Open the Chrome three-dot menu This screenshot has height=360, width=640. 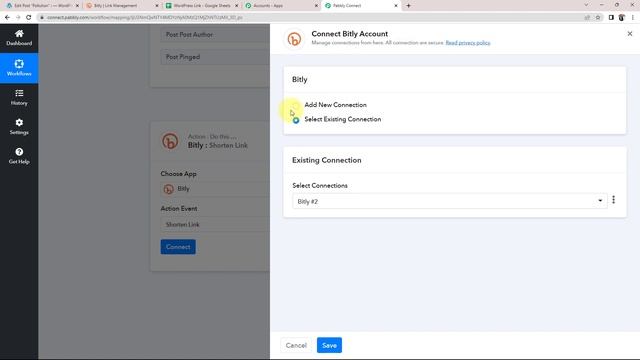(633, 18)
